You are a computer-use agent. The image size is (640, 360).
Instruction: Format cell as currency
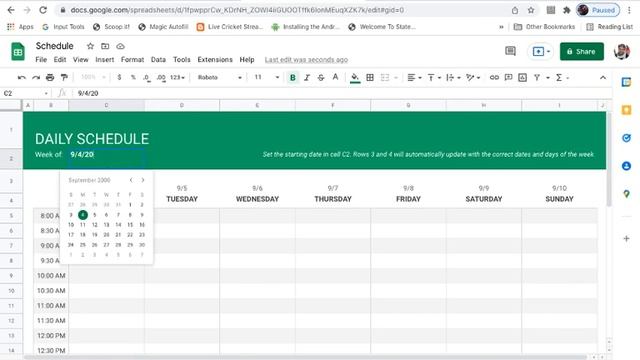coord(119,77)
